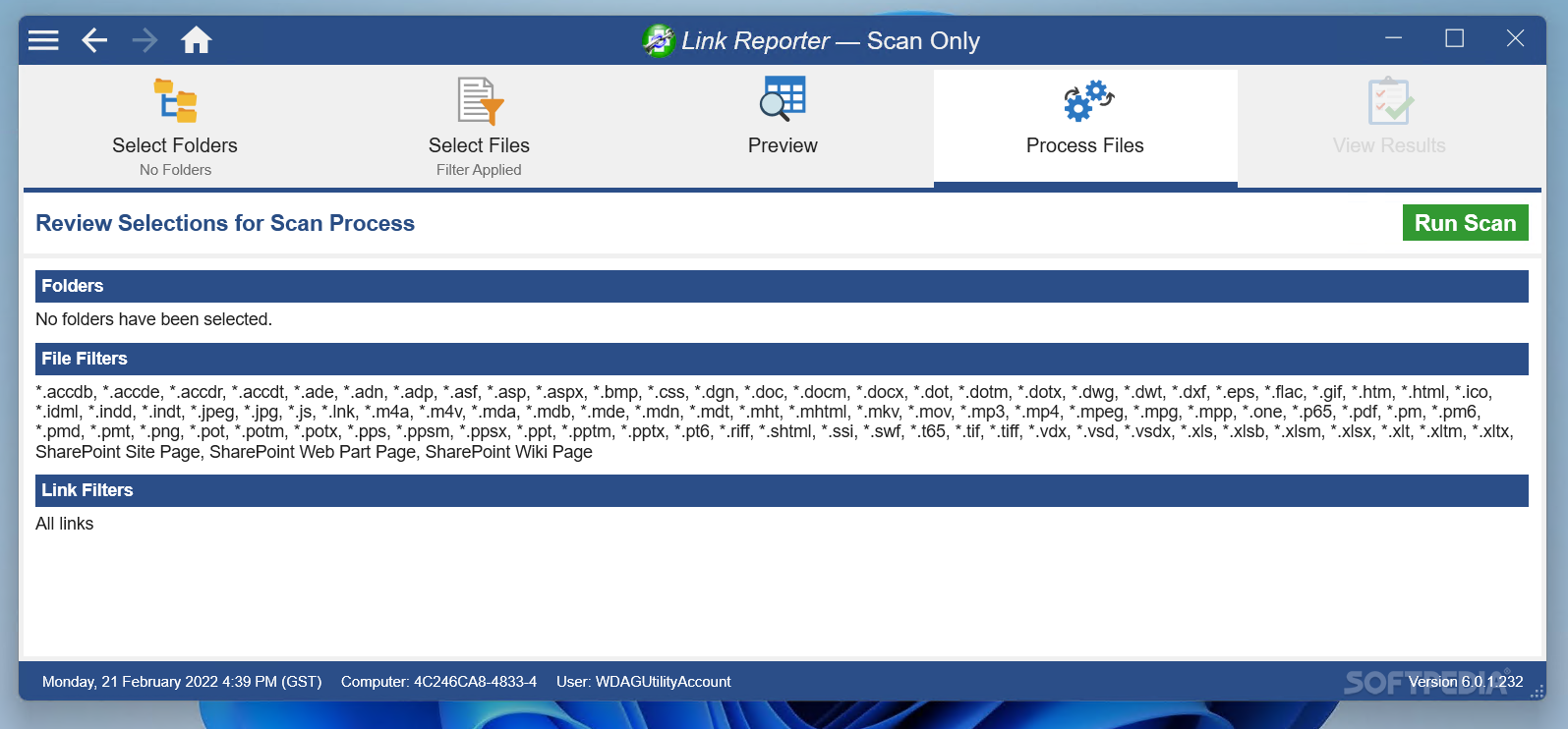Return to the Home screen
The width and height of the screenshot is (1568, 729).
[x=196, y=40]
